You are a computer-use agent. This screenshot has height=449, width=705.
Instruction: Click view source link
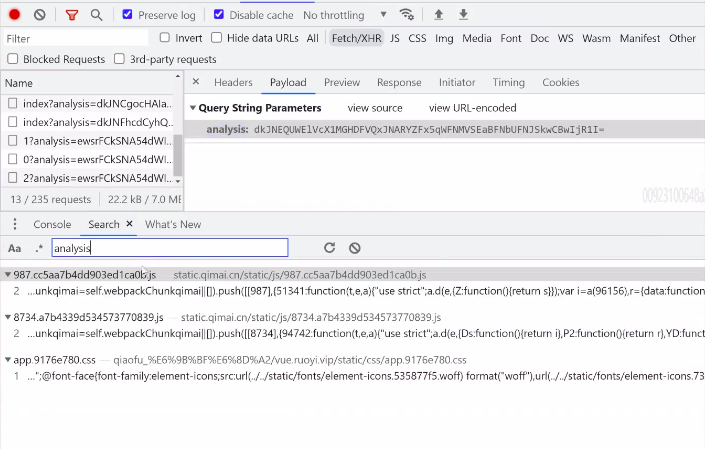pyautogui.click(x=375, y=108)
